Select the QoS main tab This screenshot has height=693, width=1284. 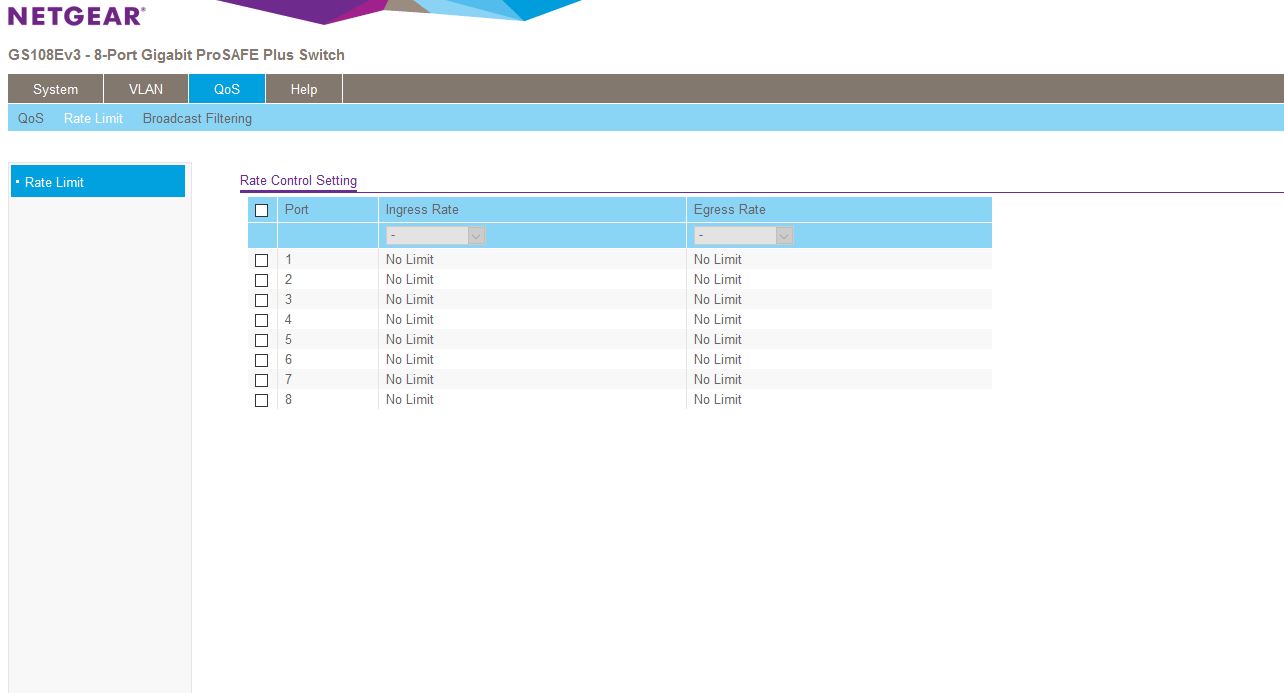tap(227, 89)
